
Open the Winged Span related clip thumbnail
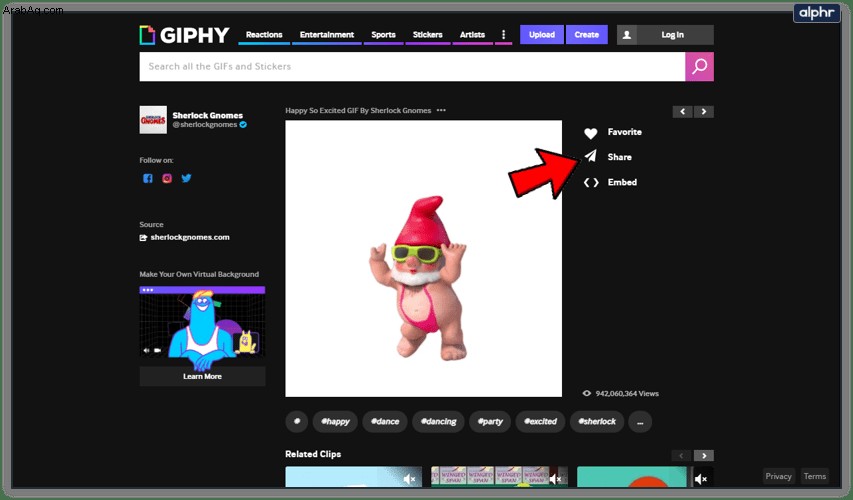coord(499,477)
